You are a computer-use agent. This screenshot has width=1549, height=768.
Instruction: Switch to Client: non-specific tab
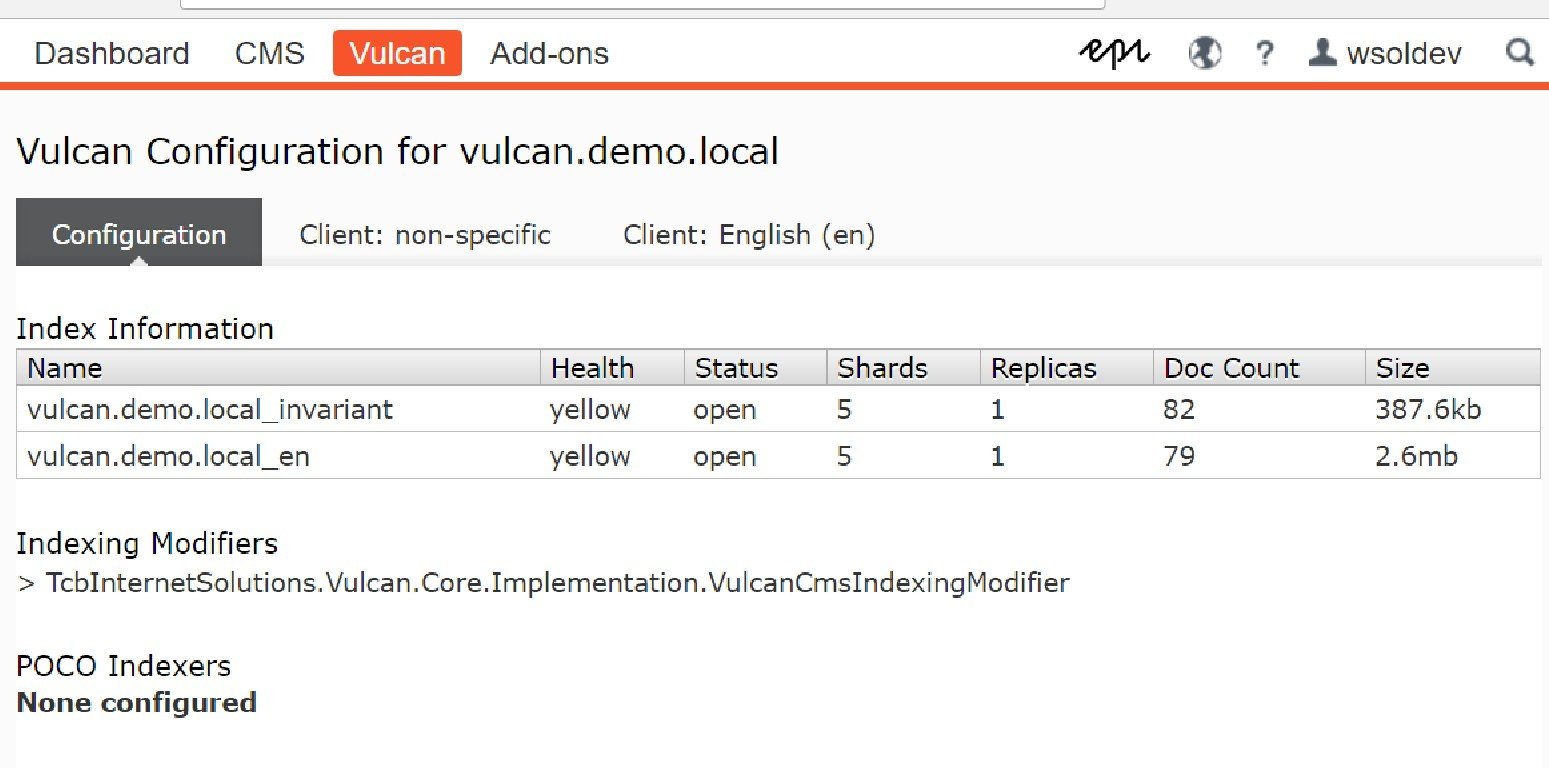coord(425,235)
